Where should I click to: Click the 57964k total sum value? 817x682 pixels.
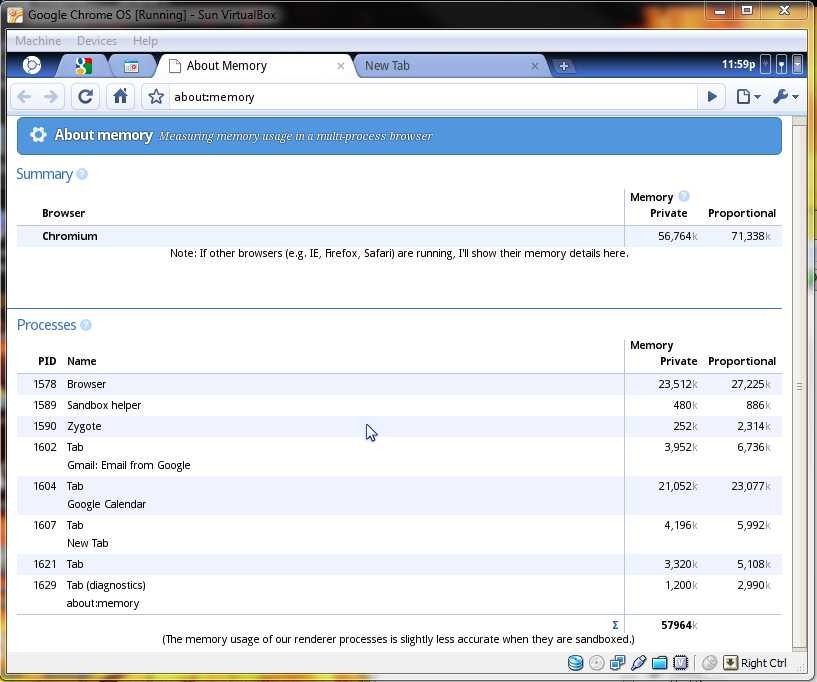pos(679,625)
